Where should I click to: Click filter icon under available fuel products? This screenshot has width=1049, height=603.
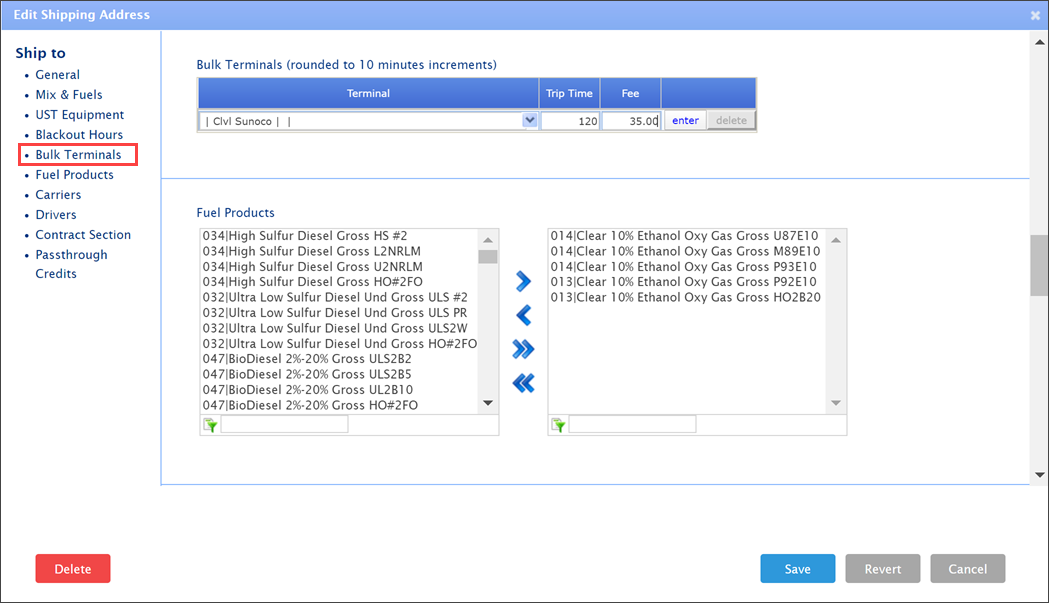(210, 425)
